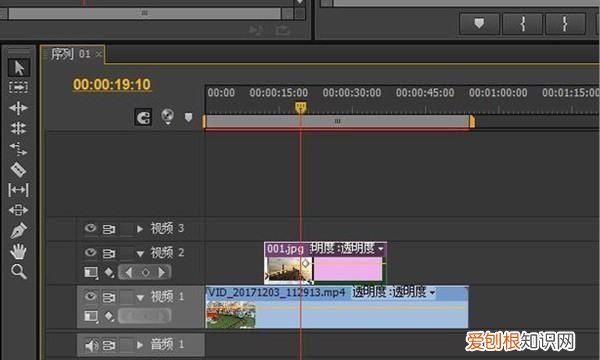Screen dimensions: 600x360
Task: Toggle speaker output of 音频 1 track
Action: pos(90,346)
